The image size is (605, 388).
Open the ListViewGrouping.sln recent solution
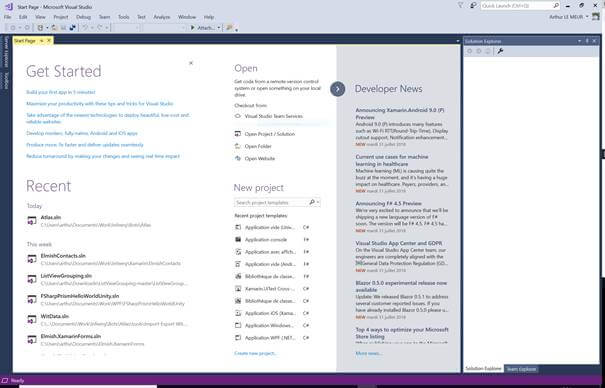point(108,279)
